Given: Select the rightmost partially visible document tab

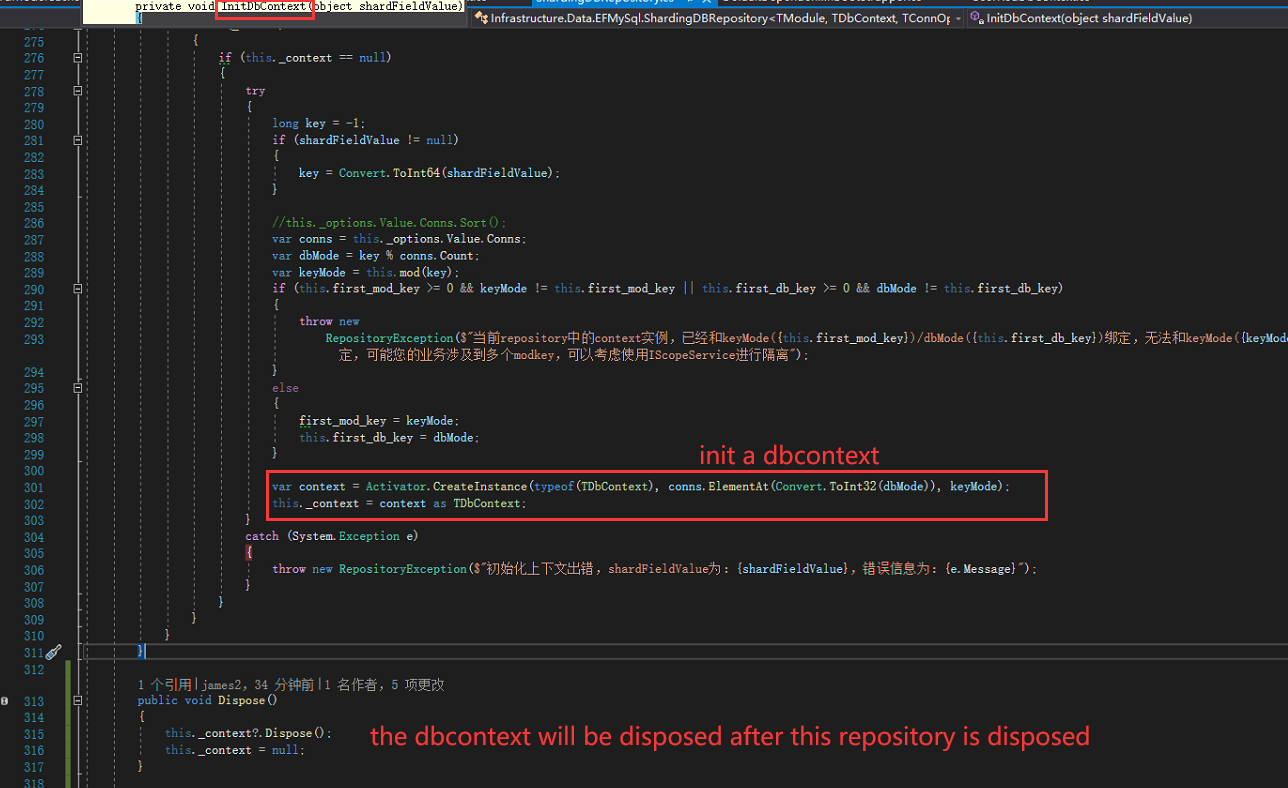Looking at the screenshot, I should [x=1120, y=3].
